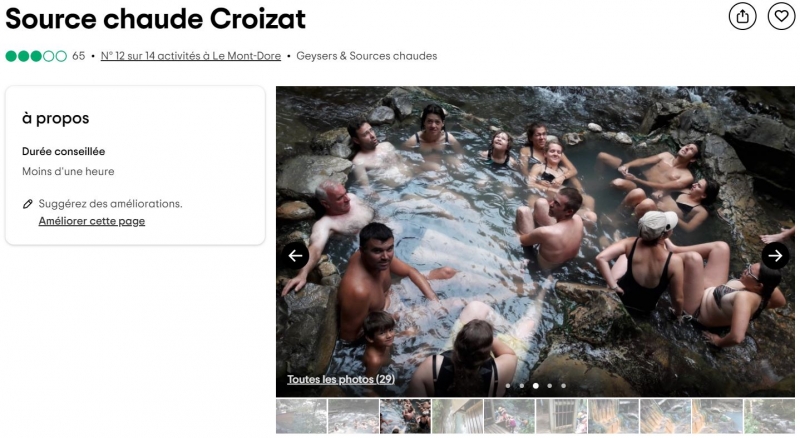This screenshot has width=800, height=438.
Task: Show previous photo with left arrow
Action: [x=295, y=255]
